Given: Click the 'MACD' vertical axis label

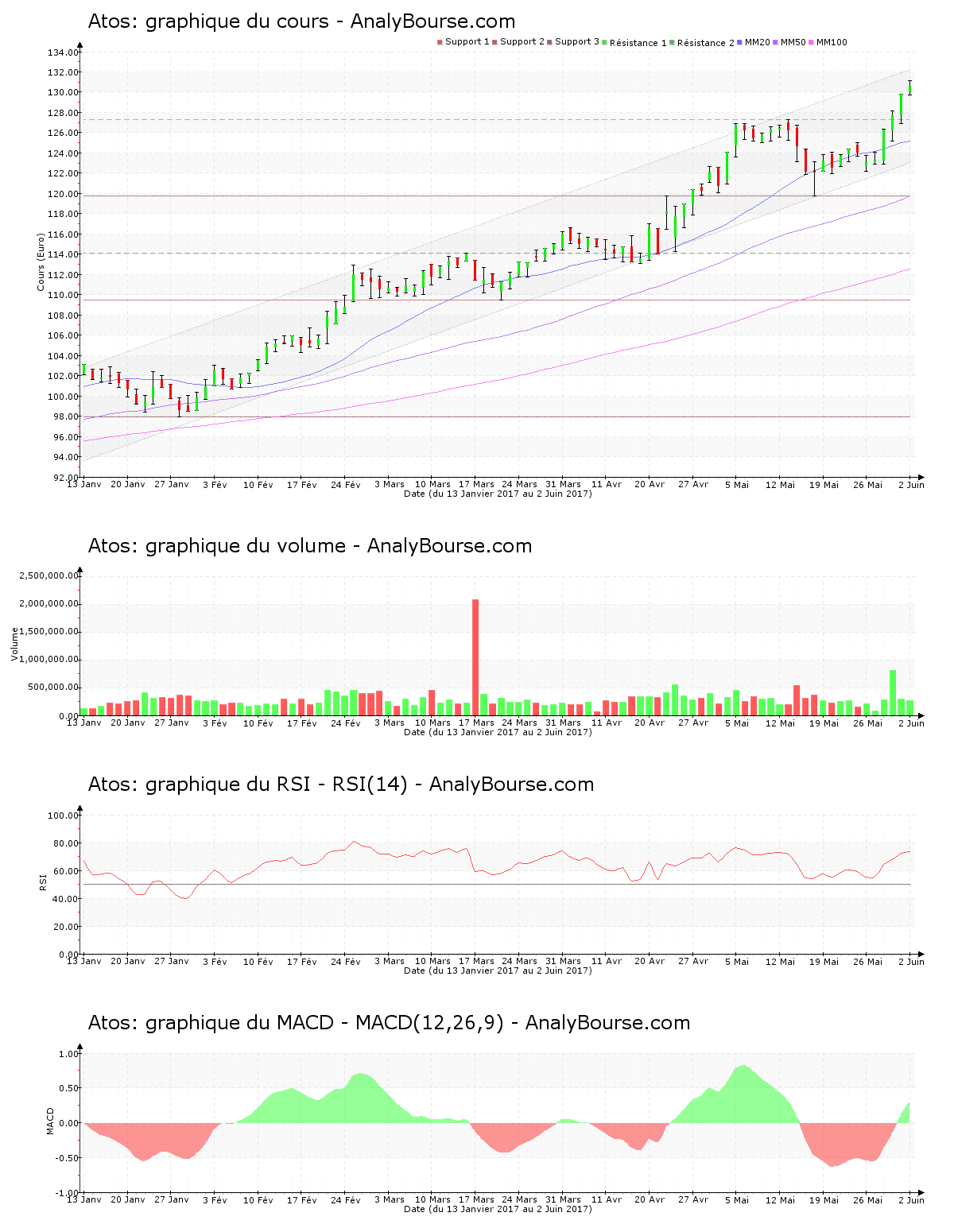Looking at the screenshot, I should [x=50, y=1121].
